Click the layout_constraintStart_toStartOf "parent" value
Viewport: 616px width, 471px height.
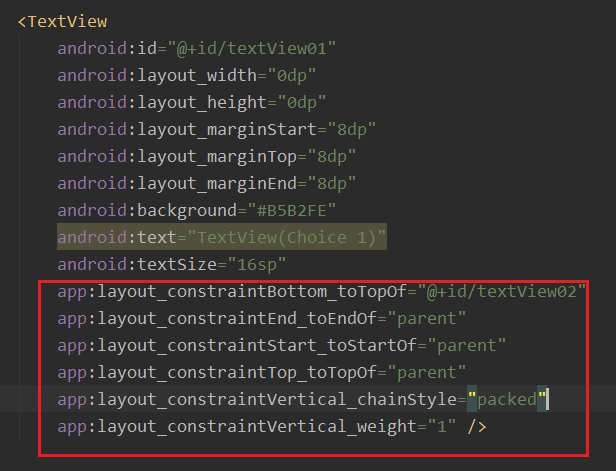pyautogui.click(x=467, y=345)
